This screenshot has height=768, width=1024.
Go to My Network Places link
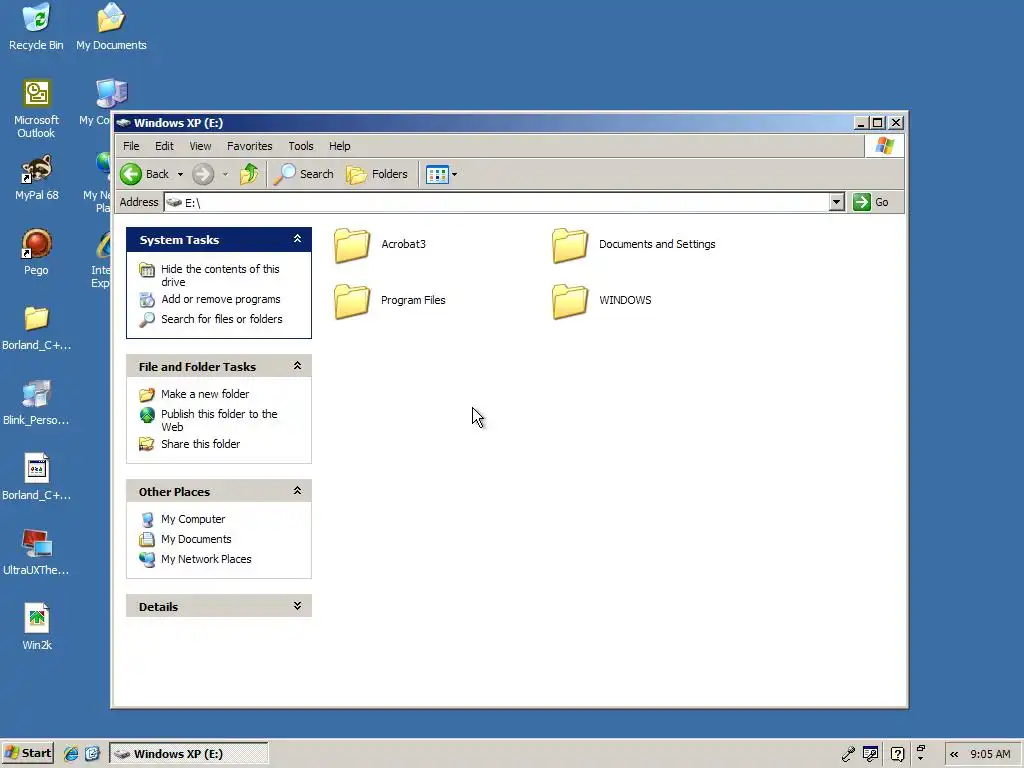point(206,559)
